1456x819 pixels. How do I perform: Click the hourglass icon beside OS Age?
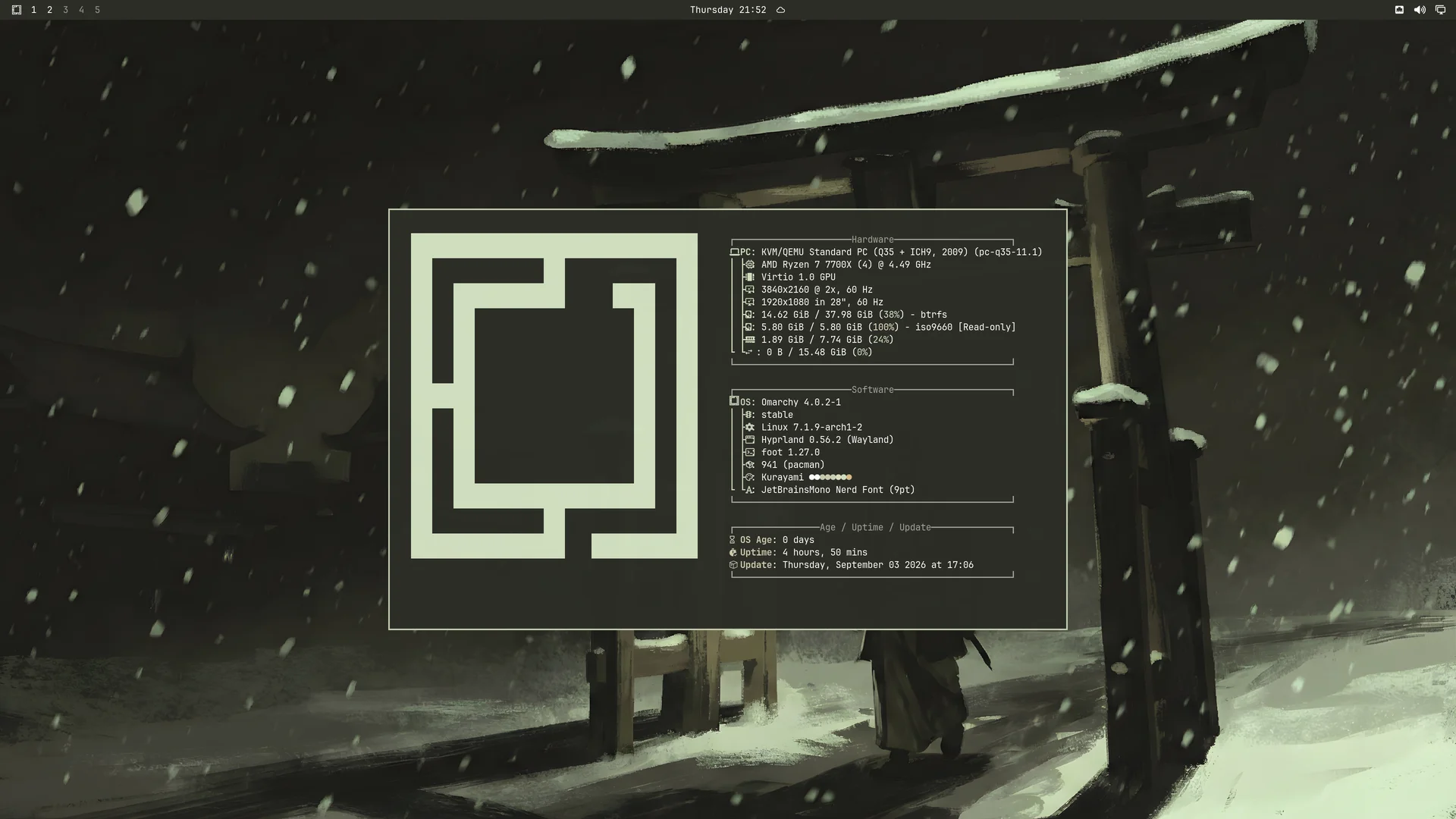click(733, 540)
